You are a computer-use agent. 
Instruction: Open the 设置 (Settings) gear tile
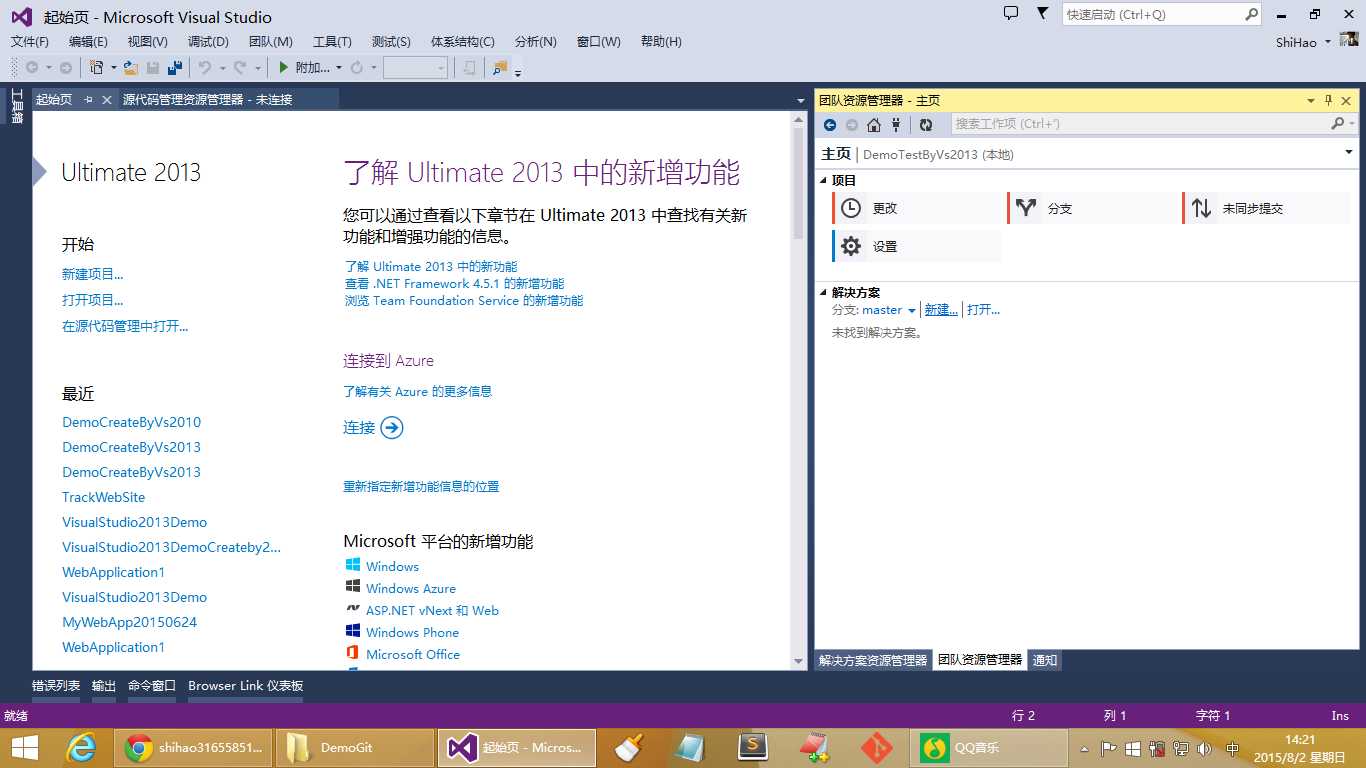[917, 246]
